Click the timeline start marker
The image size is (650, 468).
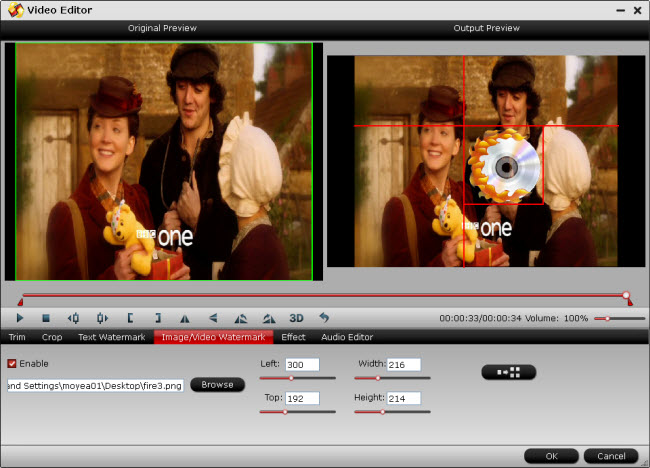[x=20, y=301]
